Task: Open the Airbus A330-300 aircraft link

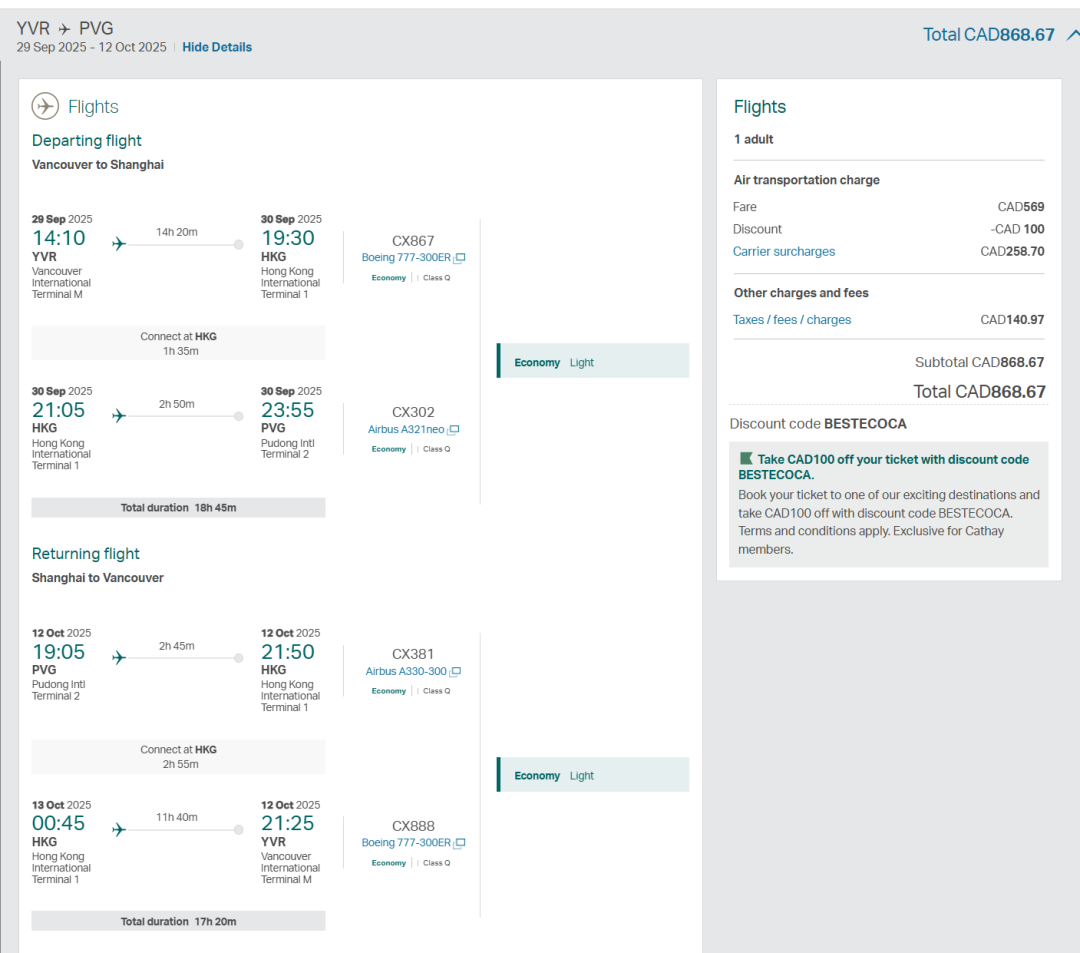Action: (x=406, y=672)
